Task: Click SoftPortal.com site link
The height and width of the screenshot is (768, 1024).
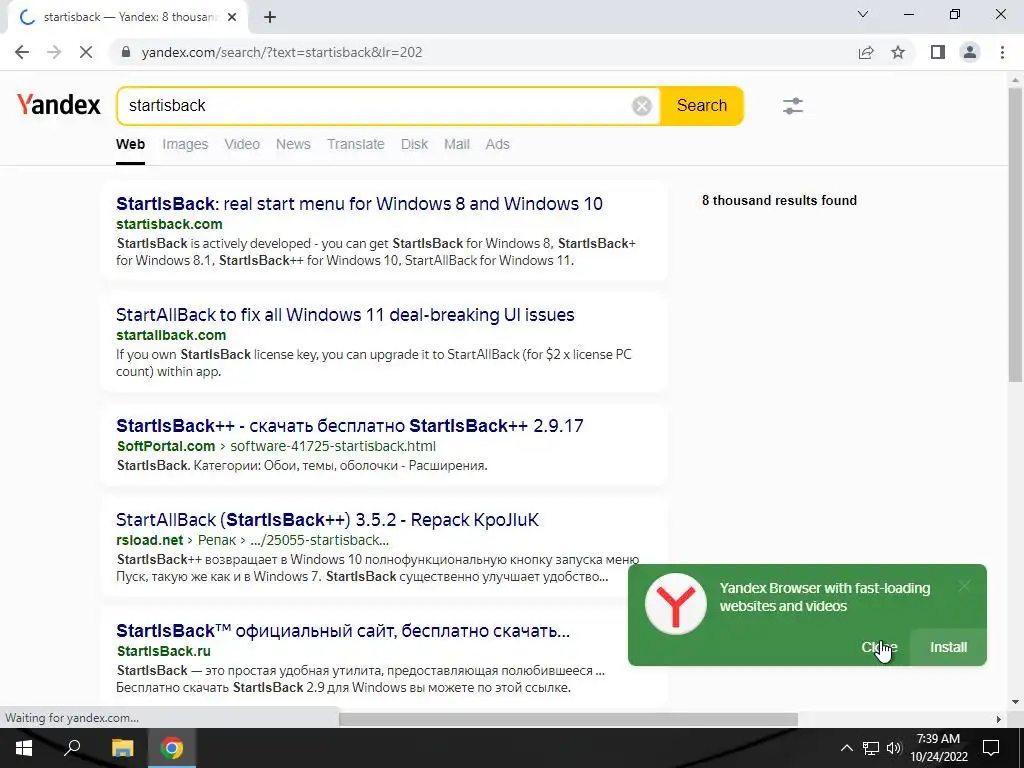Action: [166, 446]
